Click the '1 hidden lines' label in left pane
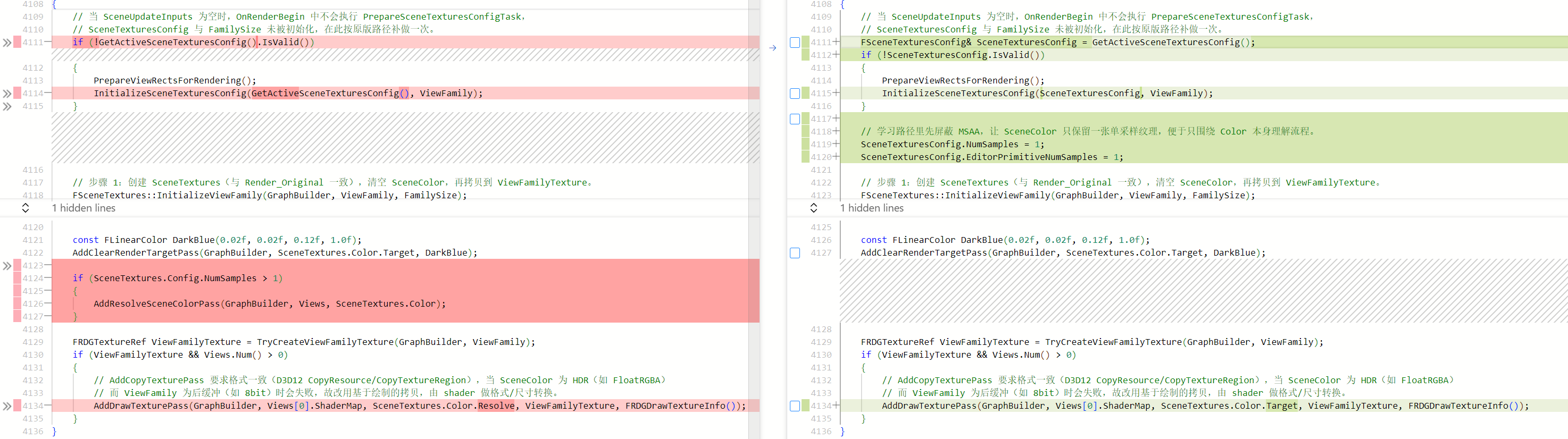1568x439 pixels. click(x=84, y=208)
